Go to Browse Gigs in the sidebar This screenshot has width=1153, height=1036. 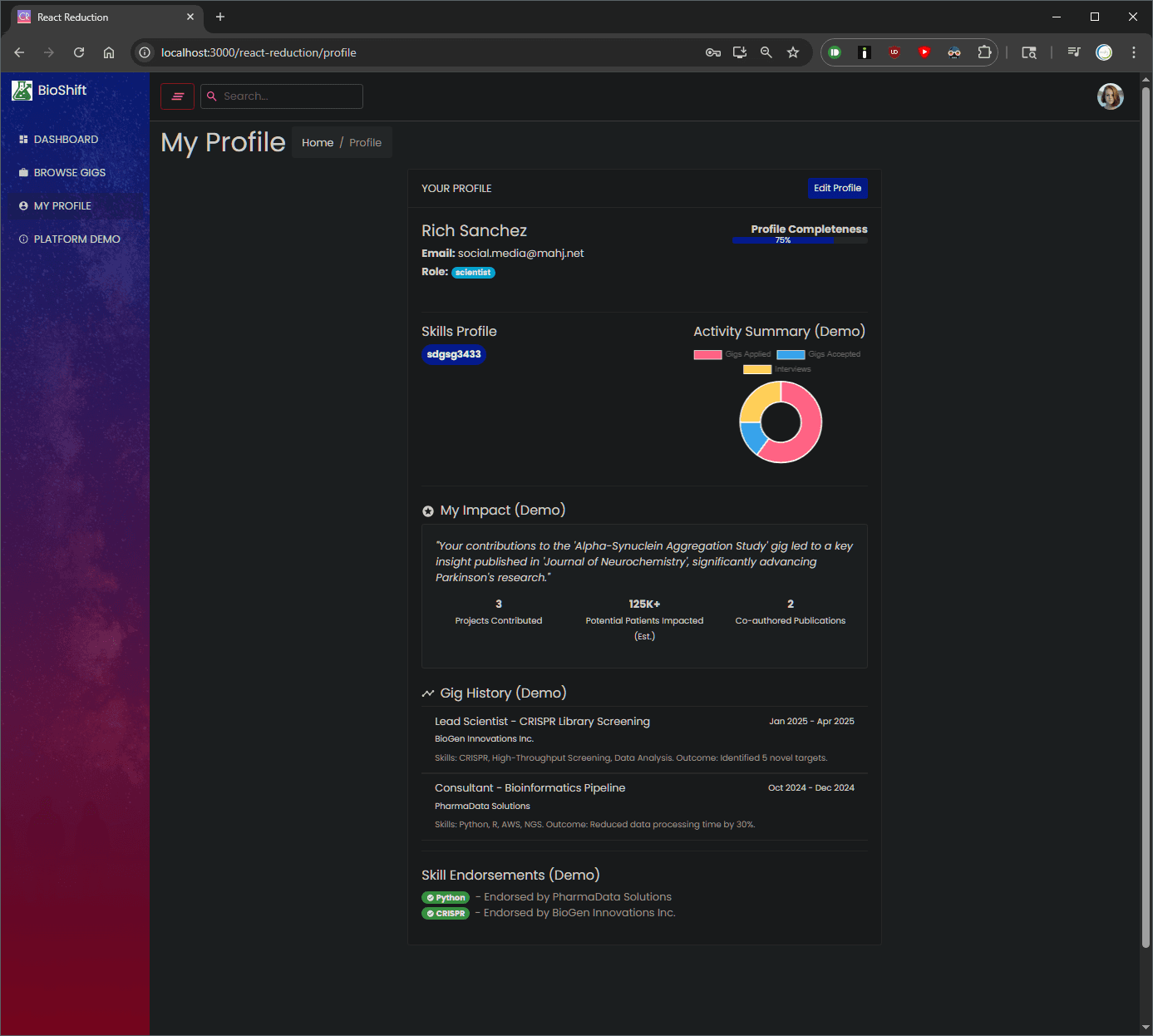click(x=69, y=173)
